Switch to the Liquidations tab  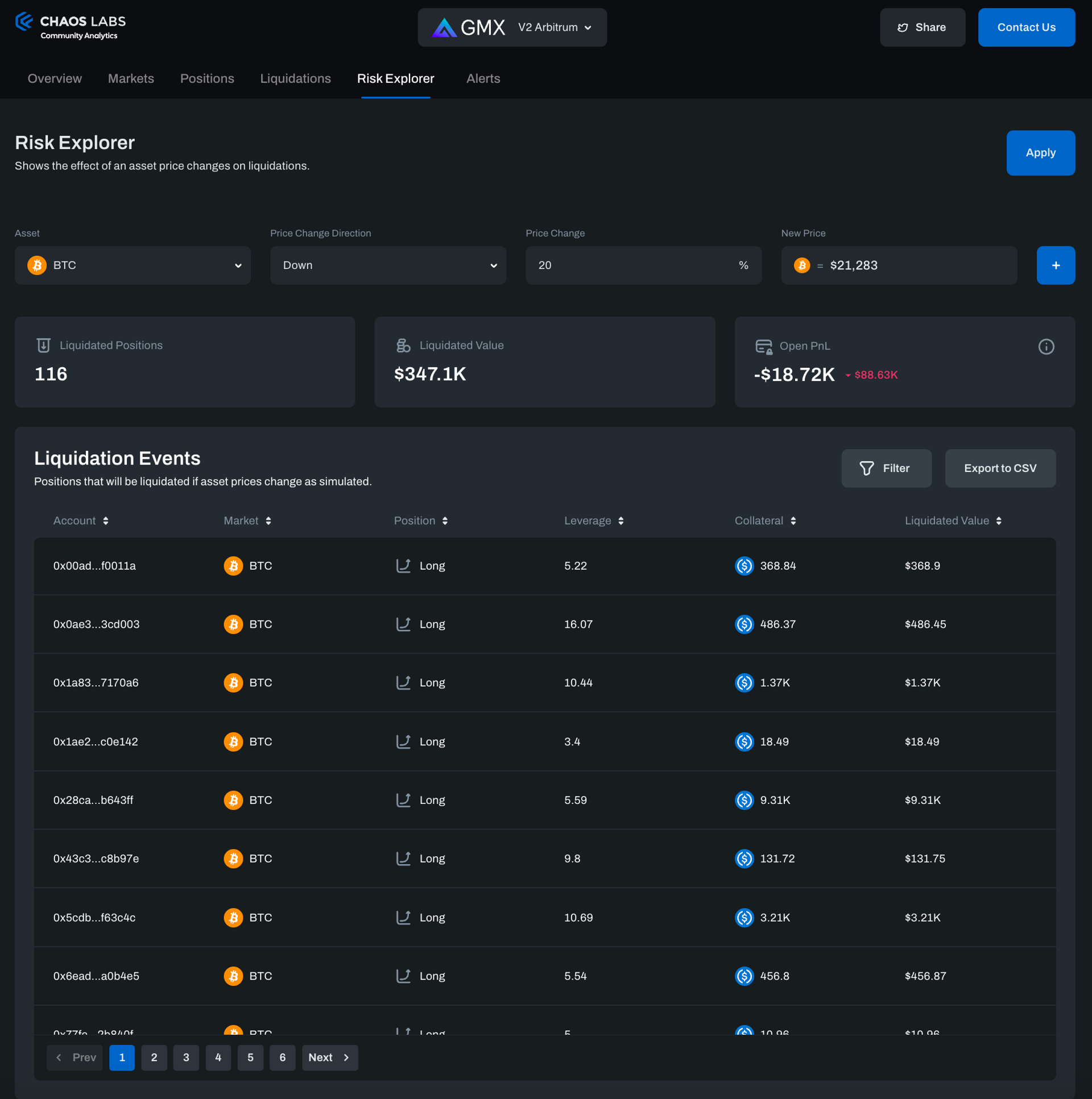(x=295, y=78)
